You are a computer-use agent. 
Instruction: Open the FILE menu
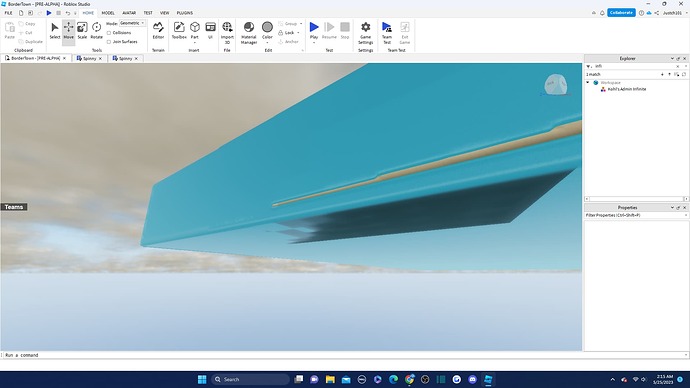(x=8, y=13)
